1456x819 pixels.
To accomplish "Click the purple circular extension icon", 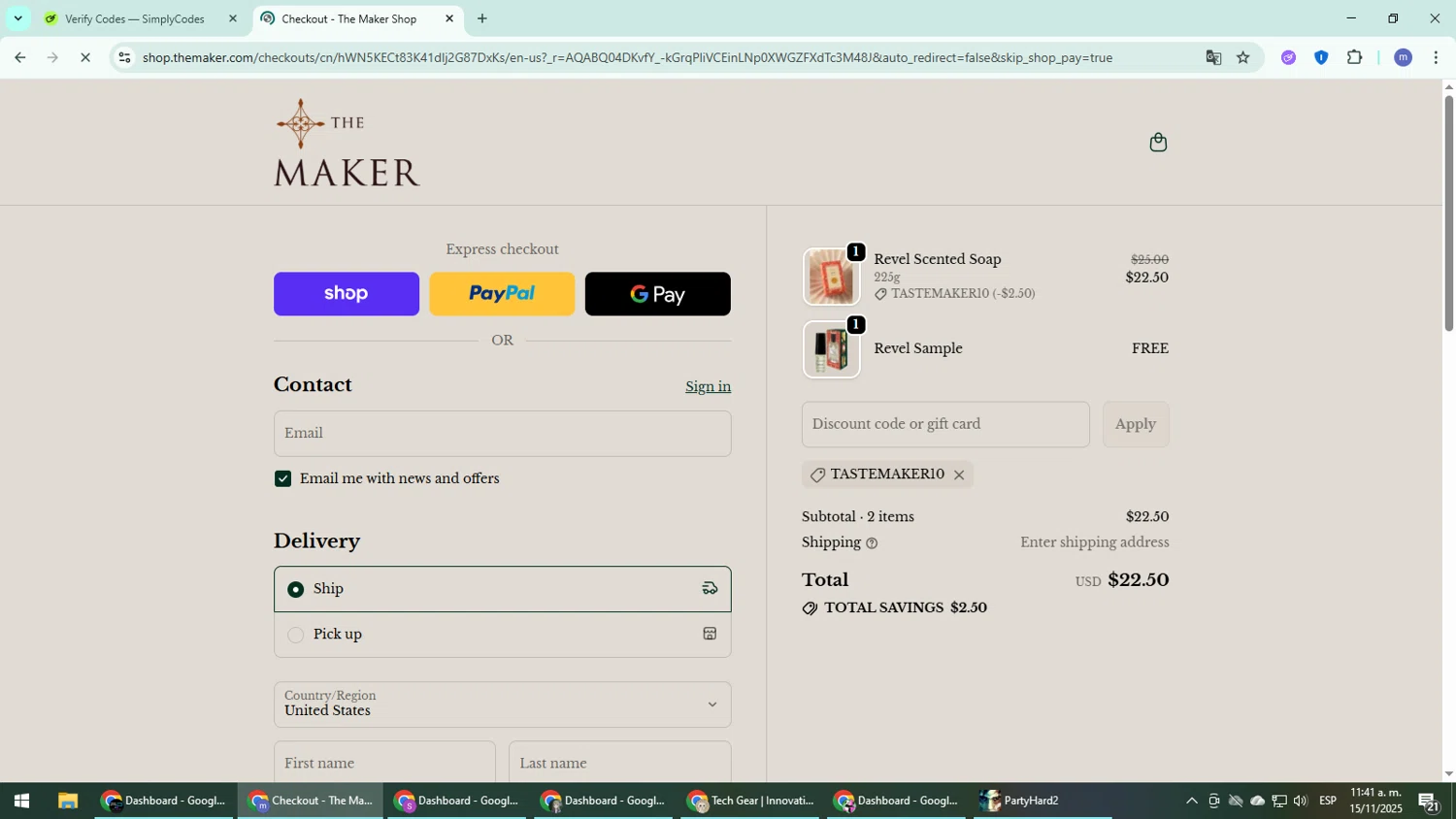I will [x=1288, y=57].
